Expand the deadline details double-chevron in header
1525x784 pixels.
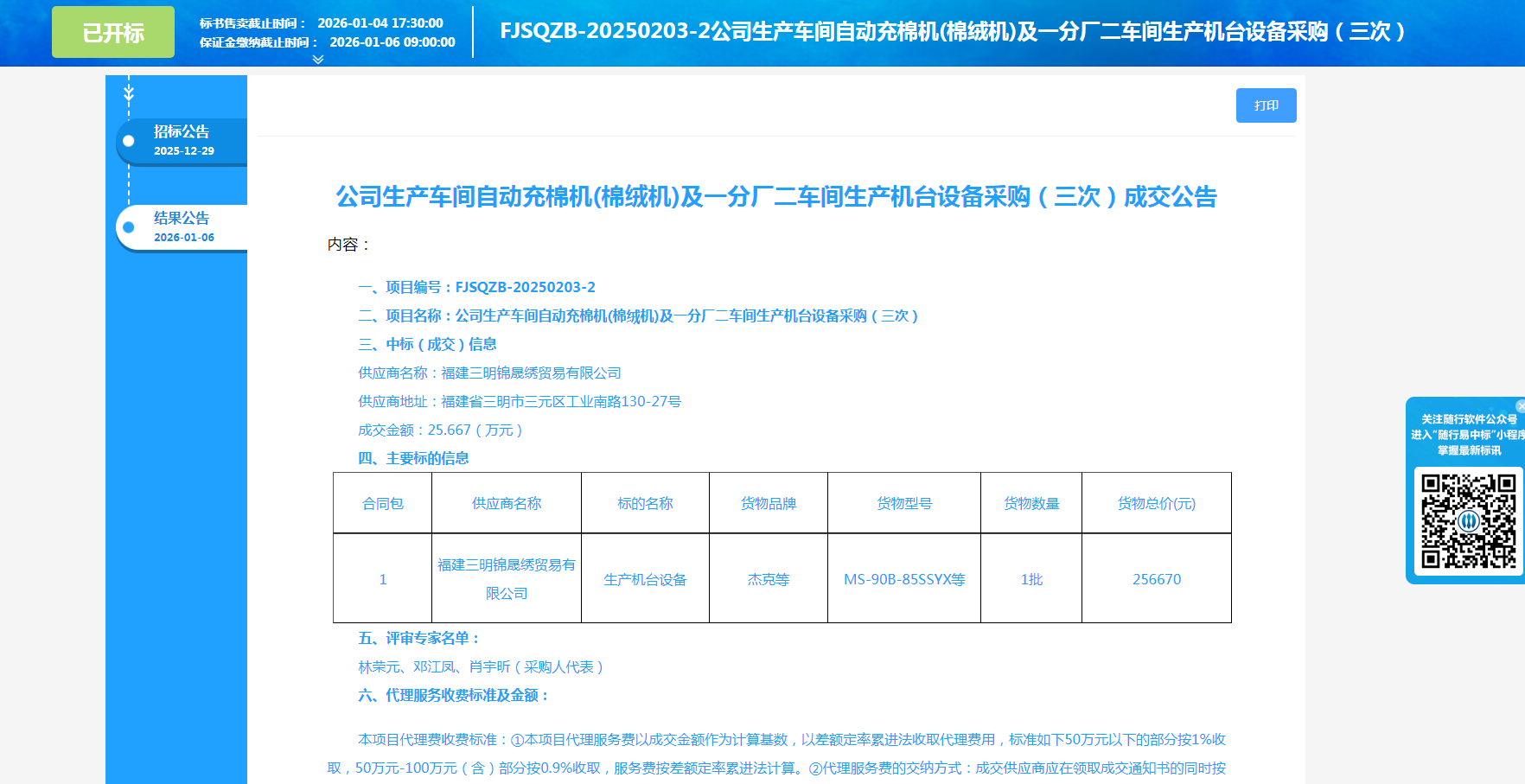tap(318, 60)
